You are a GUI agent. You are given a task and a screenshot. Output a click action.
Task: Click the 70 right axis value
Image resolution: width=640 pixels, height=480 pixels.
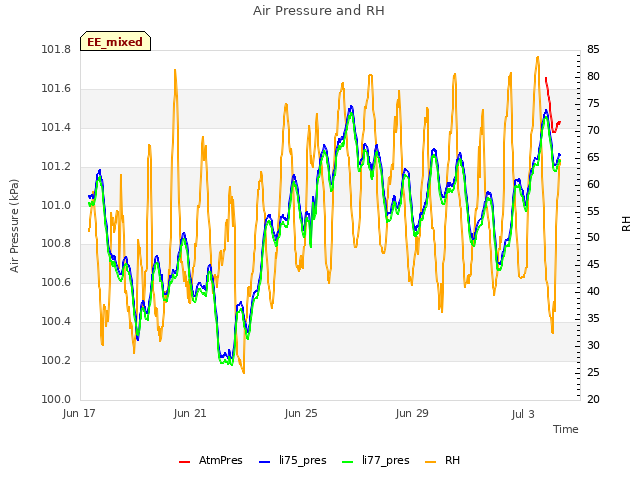[x=593, y=131]
